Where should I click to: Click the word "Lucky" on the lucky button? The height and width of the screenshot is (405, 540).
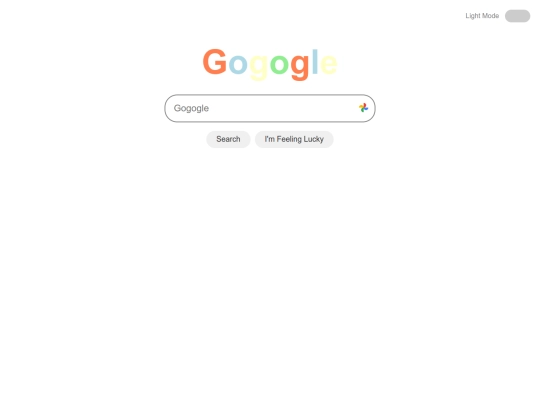pyautogui.click(x=313, y=139)
